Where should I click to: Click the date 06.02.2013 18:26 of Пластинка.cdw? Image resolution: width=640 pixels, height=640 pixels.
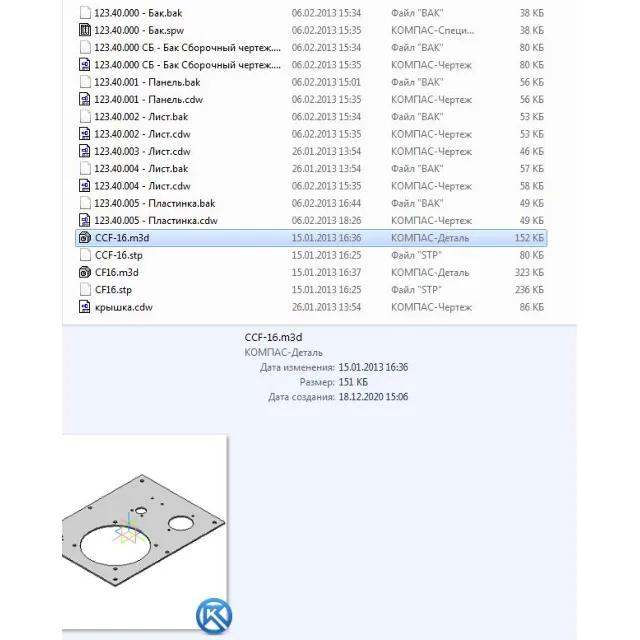coord(326,221)
